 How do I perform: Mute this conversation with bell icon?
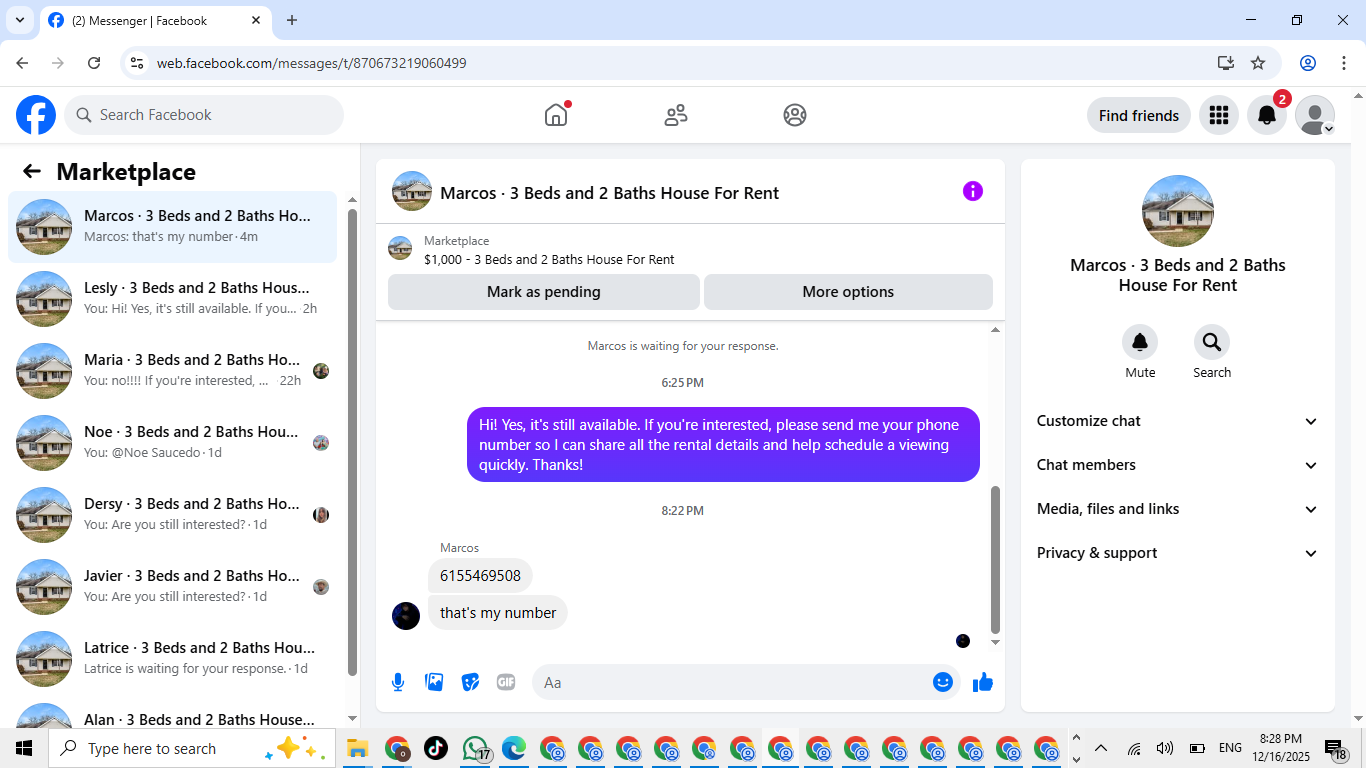click(1140, 343)
